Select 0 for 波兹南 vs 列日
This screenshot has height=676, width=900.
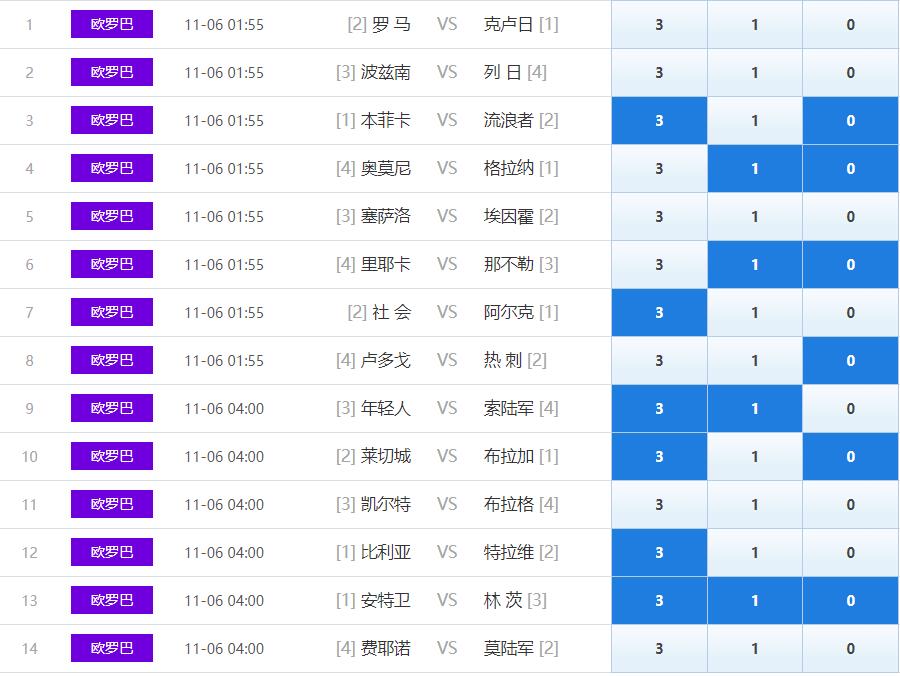pyautogui.click(x=851, y=72)
